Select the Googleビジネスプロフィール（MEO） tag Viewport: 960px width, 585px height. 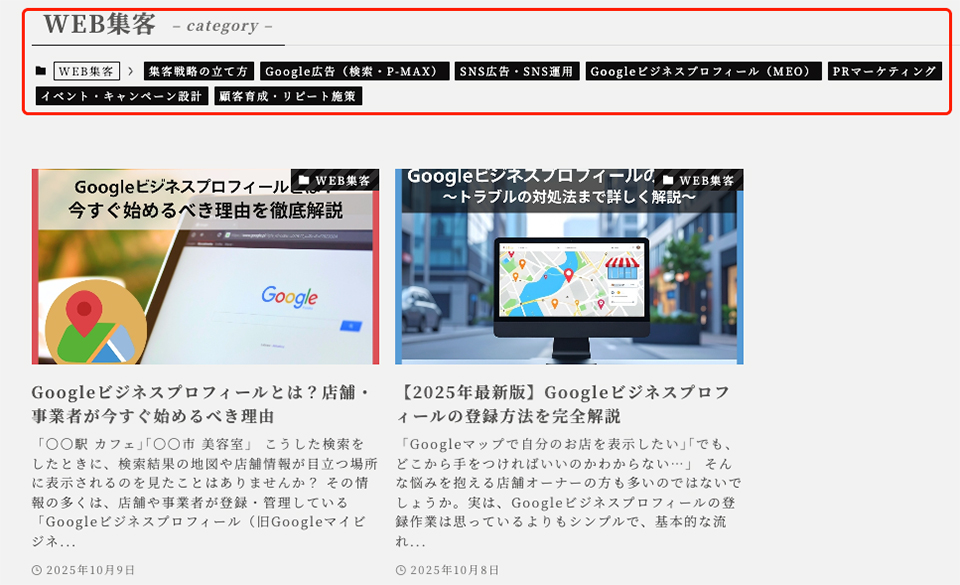(x=703, y=72)
